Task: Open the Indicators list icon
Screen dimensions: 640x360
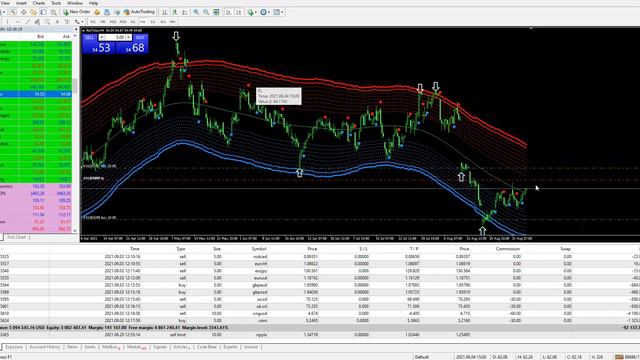Action: pyautogui.click(x=250, y=12)
